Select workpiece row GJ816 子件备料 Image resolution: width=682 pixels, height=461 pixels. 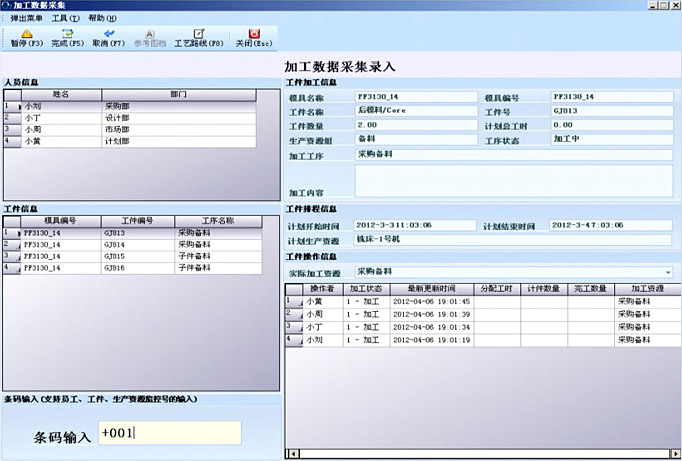click(x=138, y=268)
